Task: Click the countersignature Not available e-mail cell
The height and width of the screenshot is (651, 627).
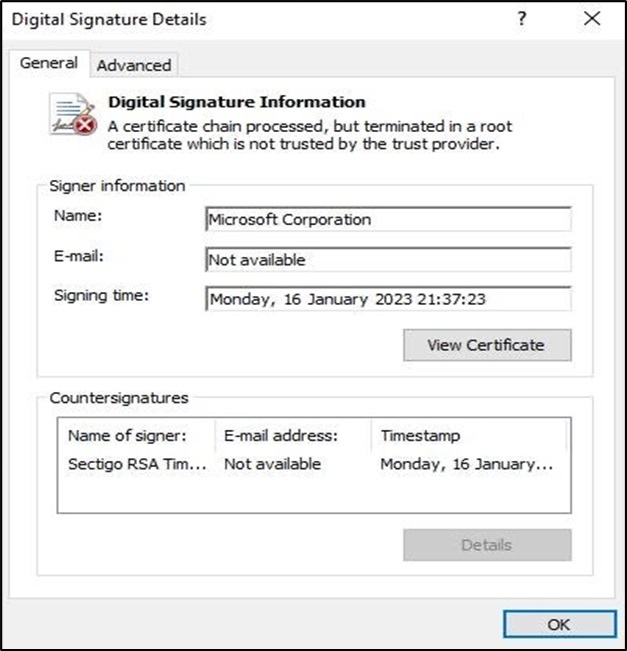Action: (272, 464)
